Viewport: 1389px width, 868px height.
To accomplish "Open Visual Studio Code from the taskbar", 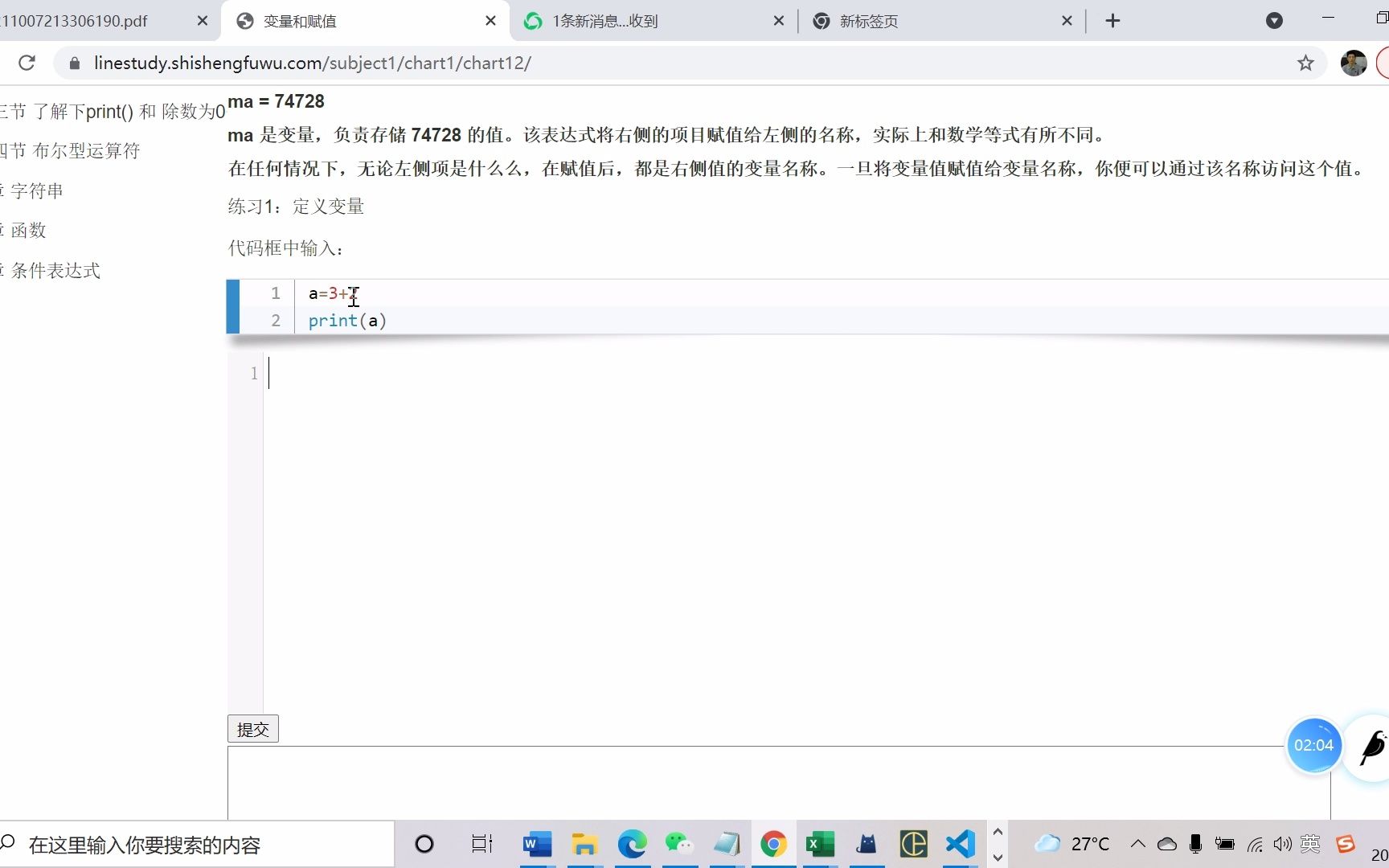I will (959, 844).
